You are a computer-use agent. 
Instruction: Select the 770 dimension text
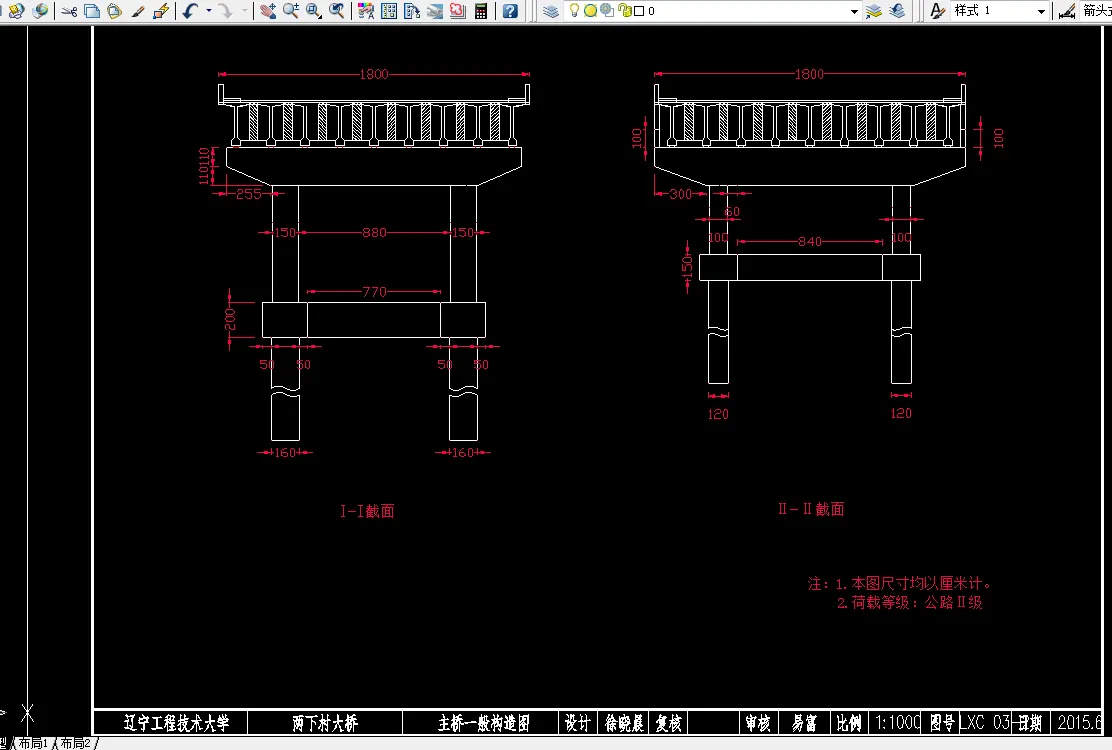[374, 291]
